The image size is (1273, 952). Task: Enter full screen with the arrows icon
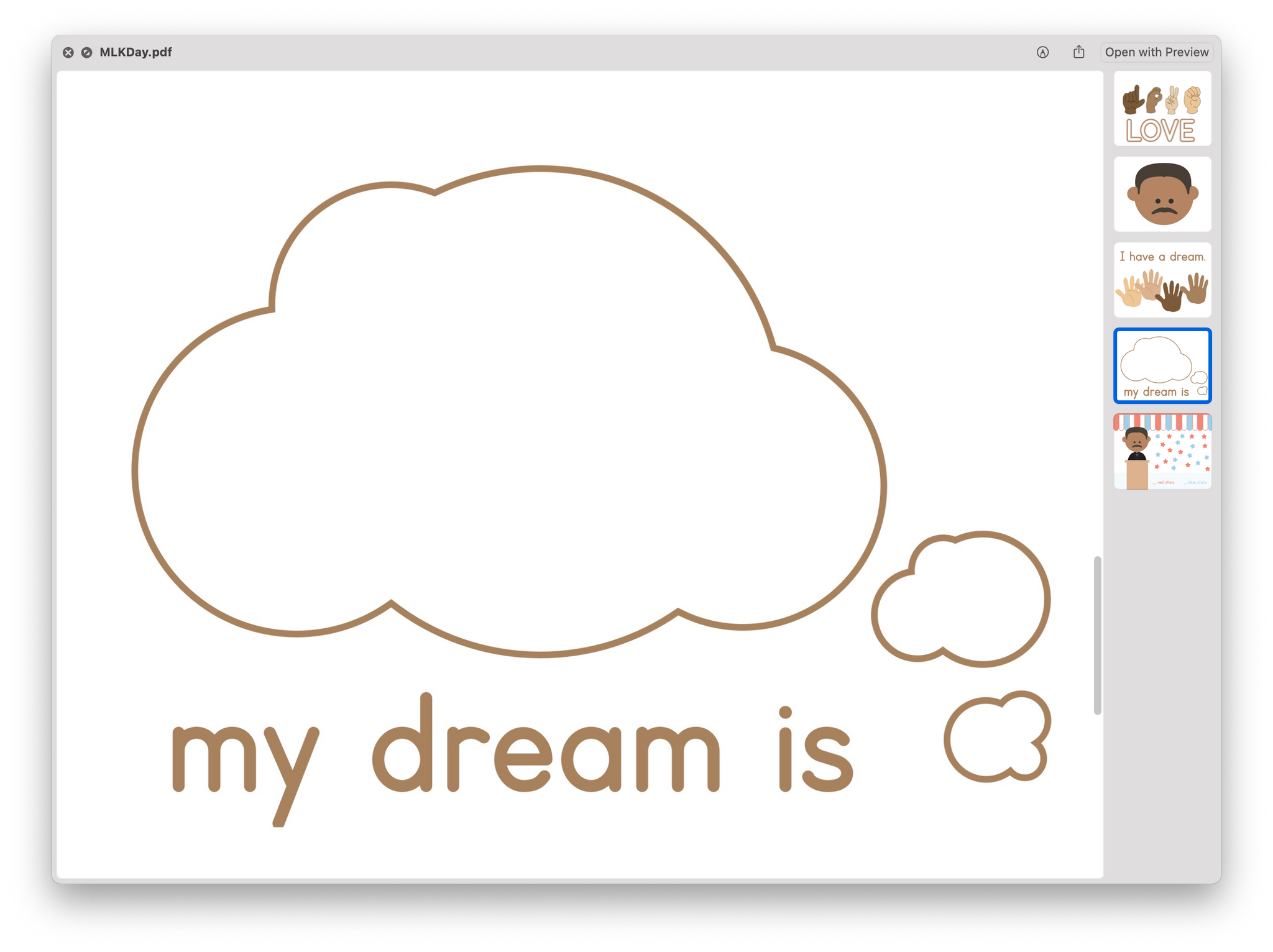(x=87, y=53)
